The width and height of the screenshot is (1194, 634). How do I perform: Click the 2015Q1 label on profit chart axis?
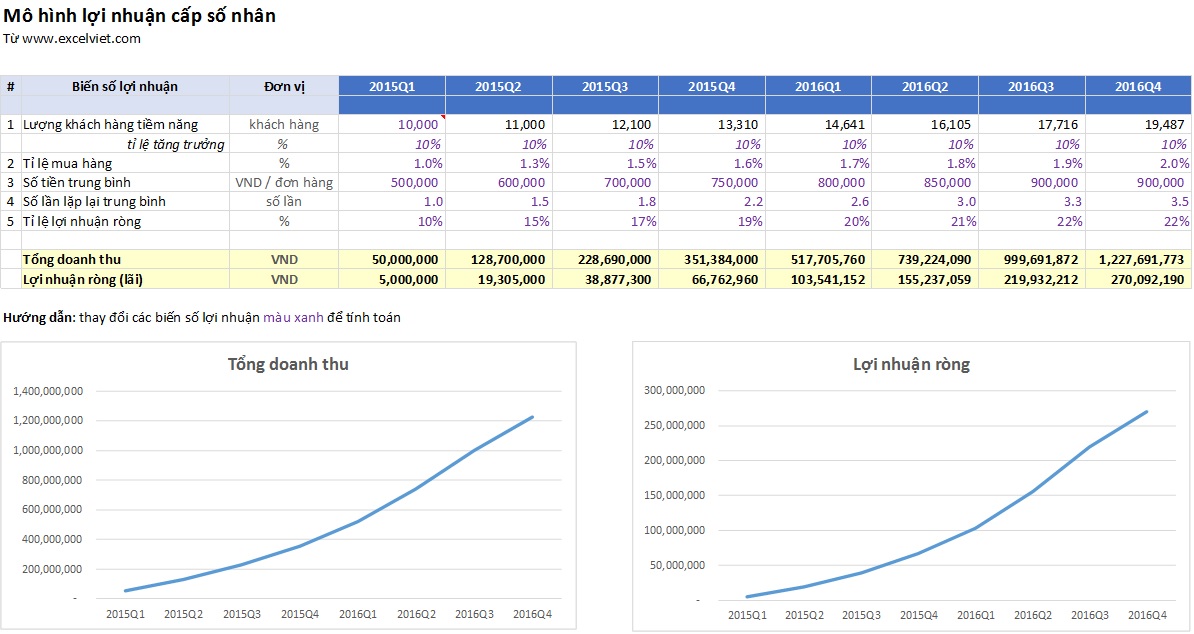click(x=747, y=614)
